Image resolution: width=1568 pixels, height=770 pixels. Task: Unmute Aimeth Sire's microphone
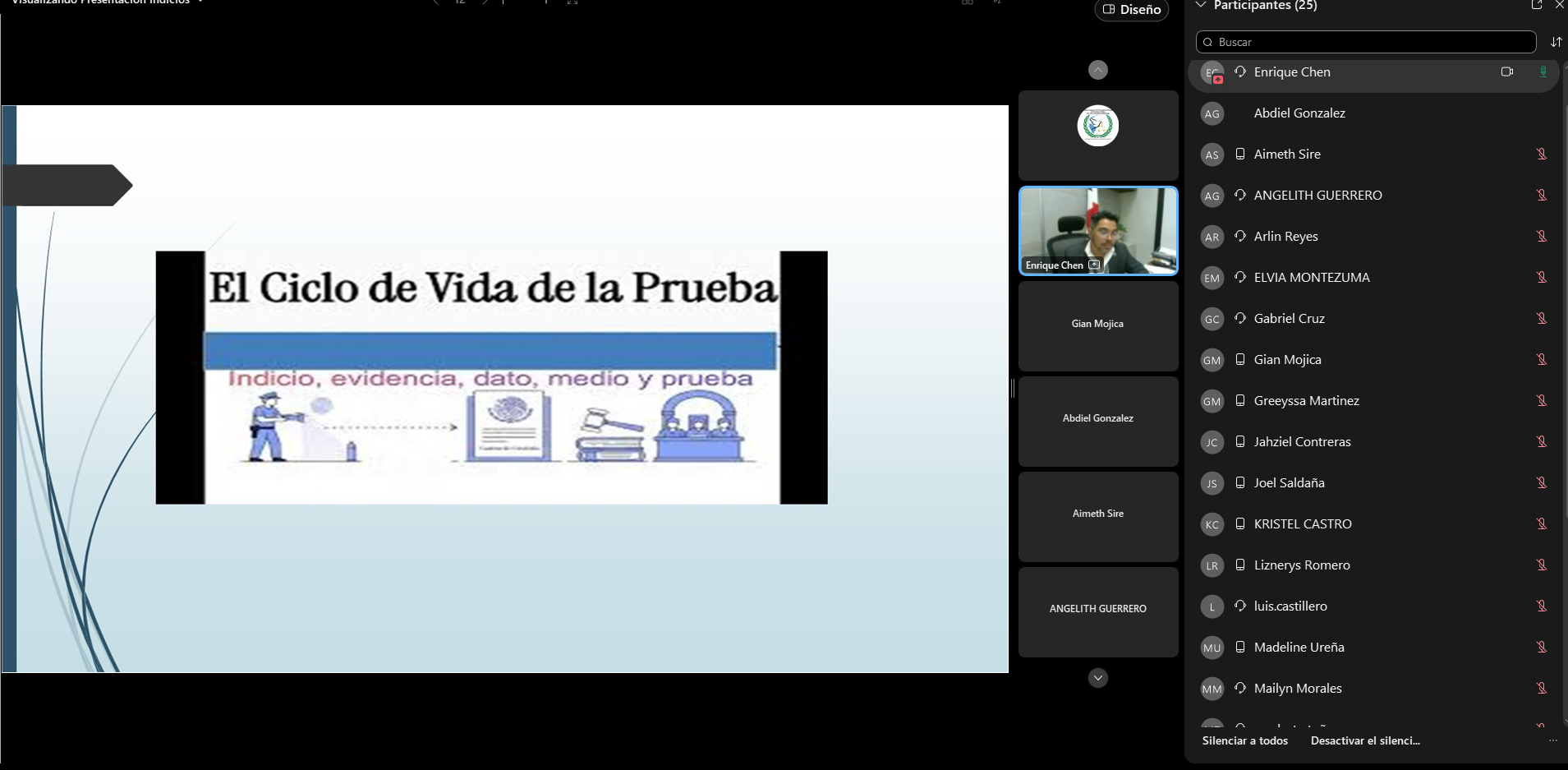click(1542, 154)
